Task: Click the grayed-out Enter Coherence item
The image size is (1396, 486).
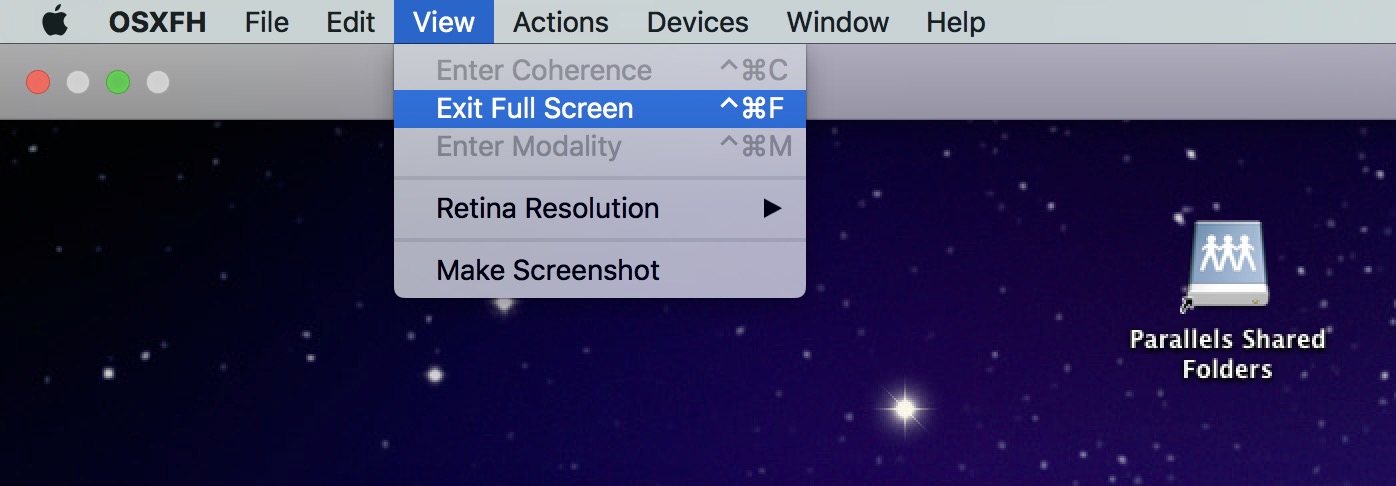Action: (600, 70)
